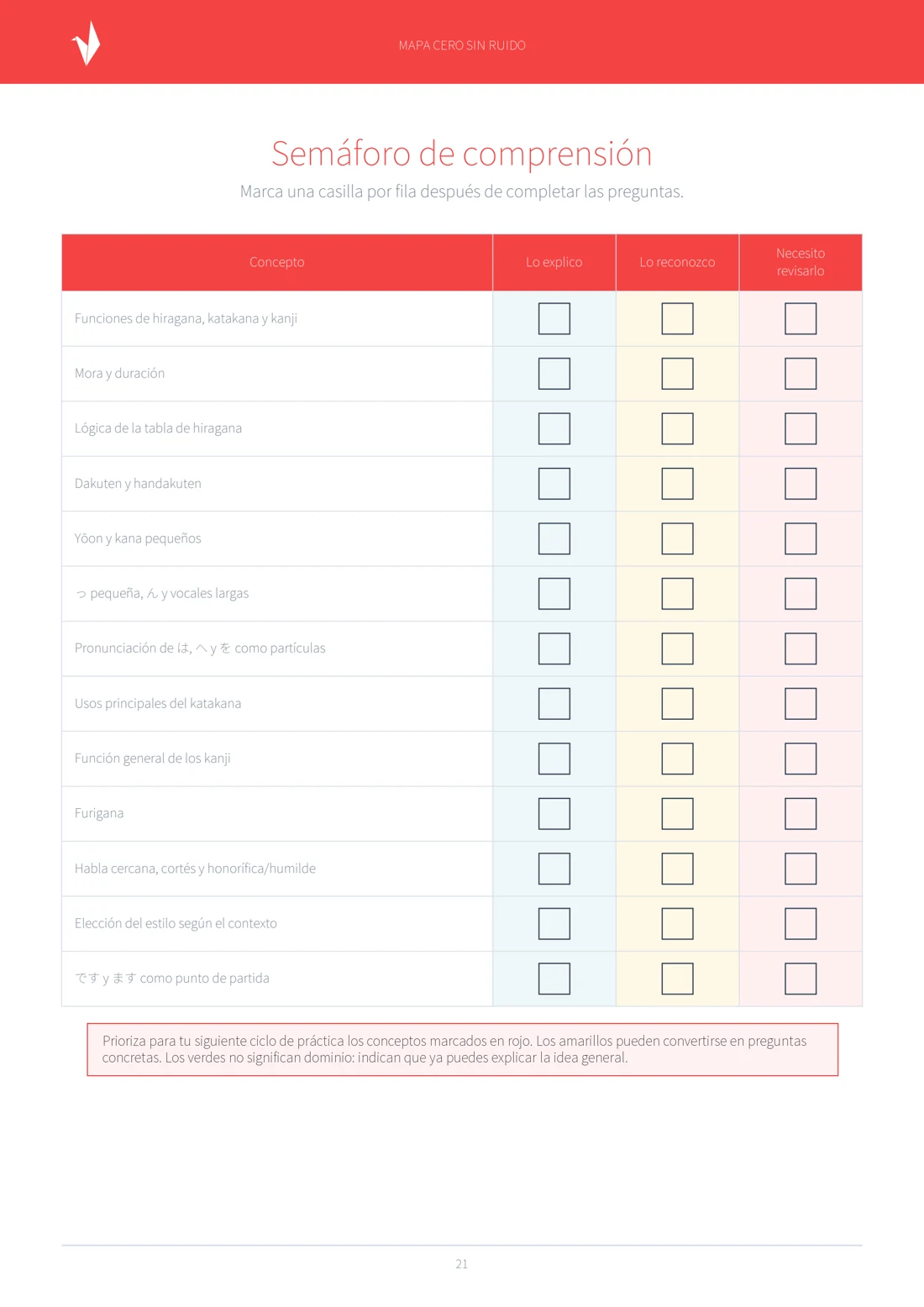Click the red note box starting 'Prioriza para tu siguiente'

[463, 1049]
